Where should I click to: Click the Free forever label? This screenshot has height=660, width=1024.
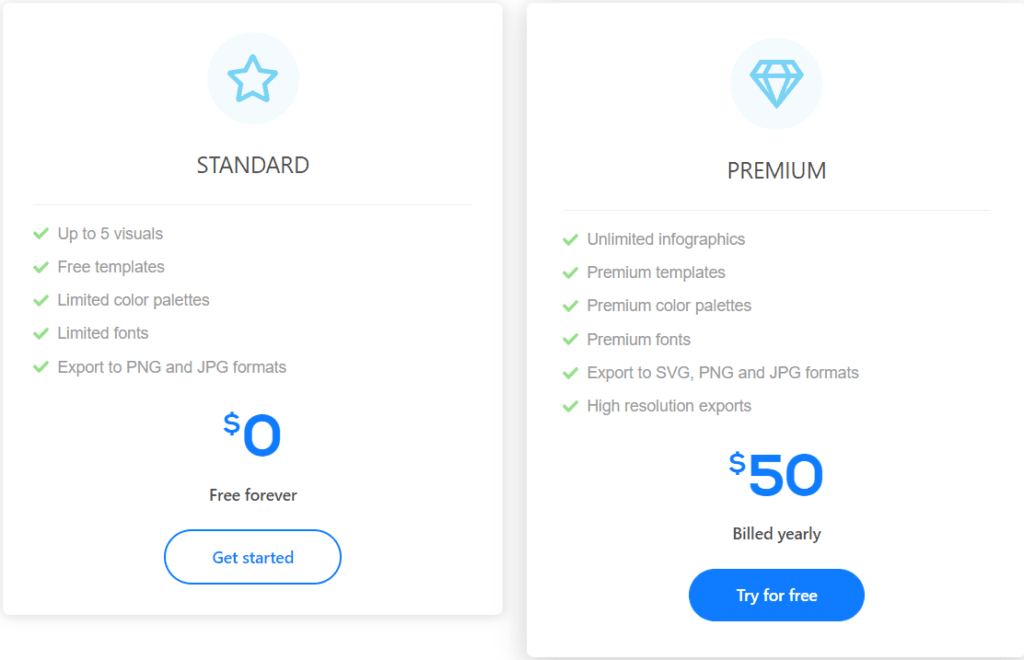253,495
